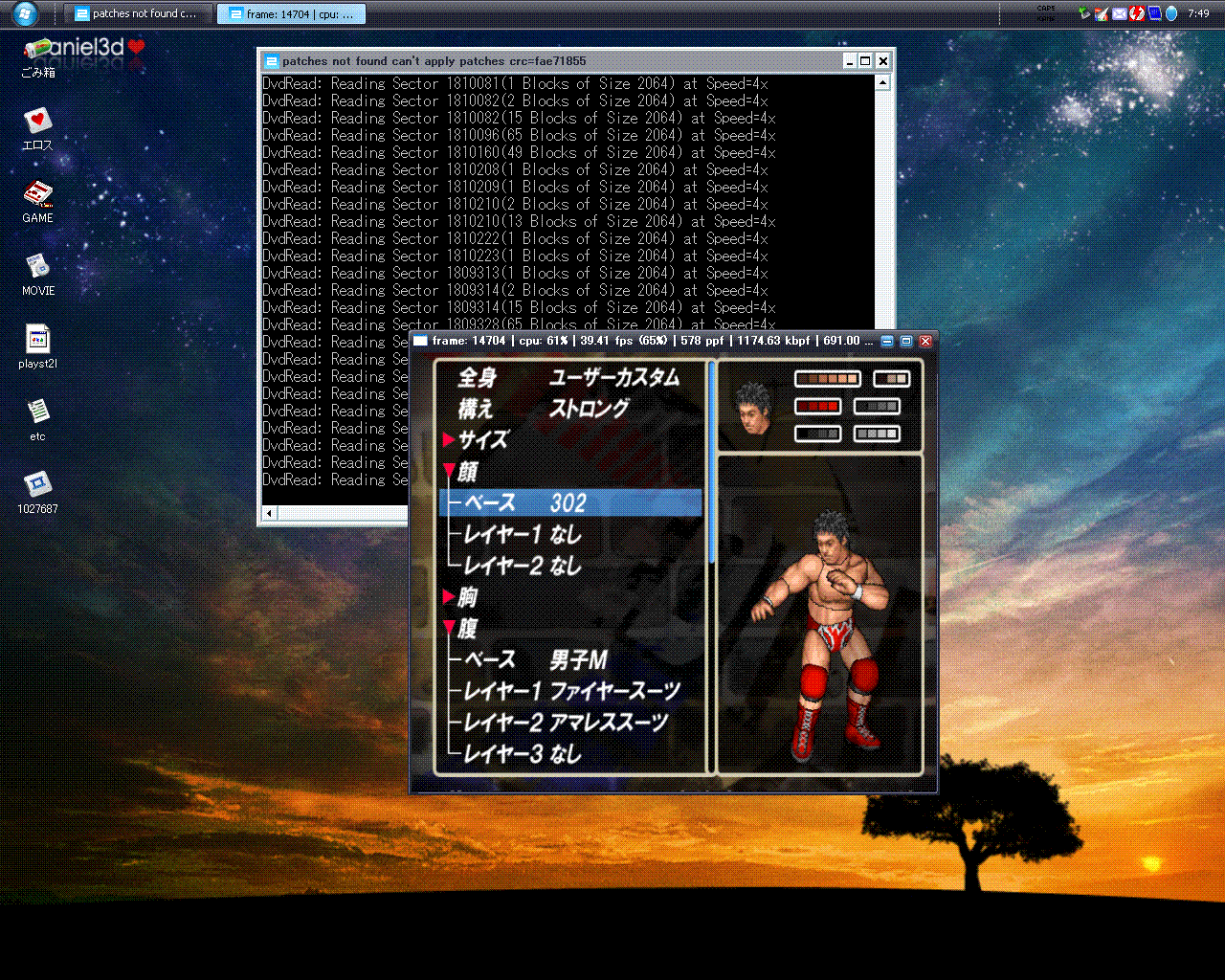
Task: Pick the black four-tone color palette
Action: click(x=818, y=434)
